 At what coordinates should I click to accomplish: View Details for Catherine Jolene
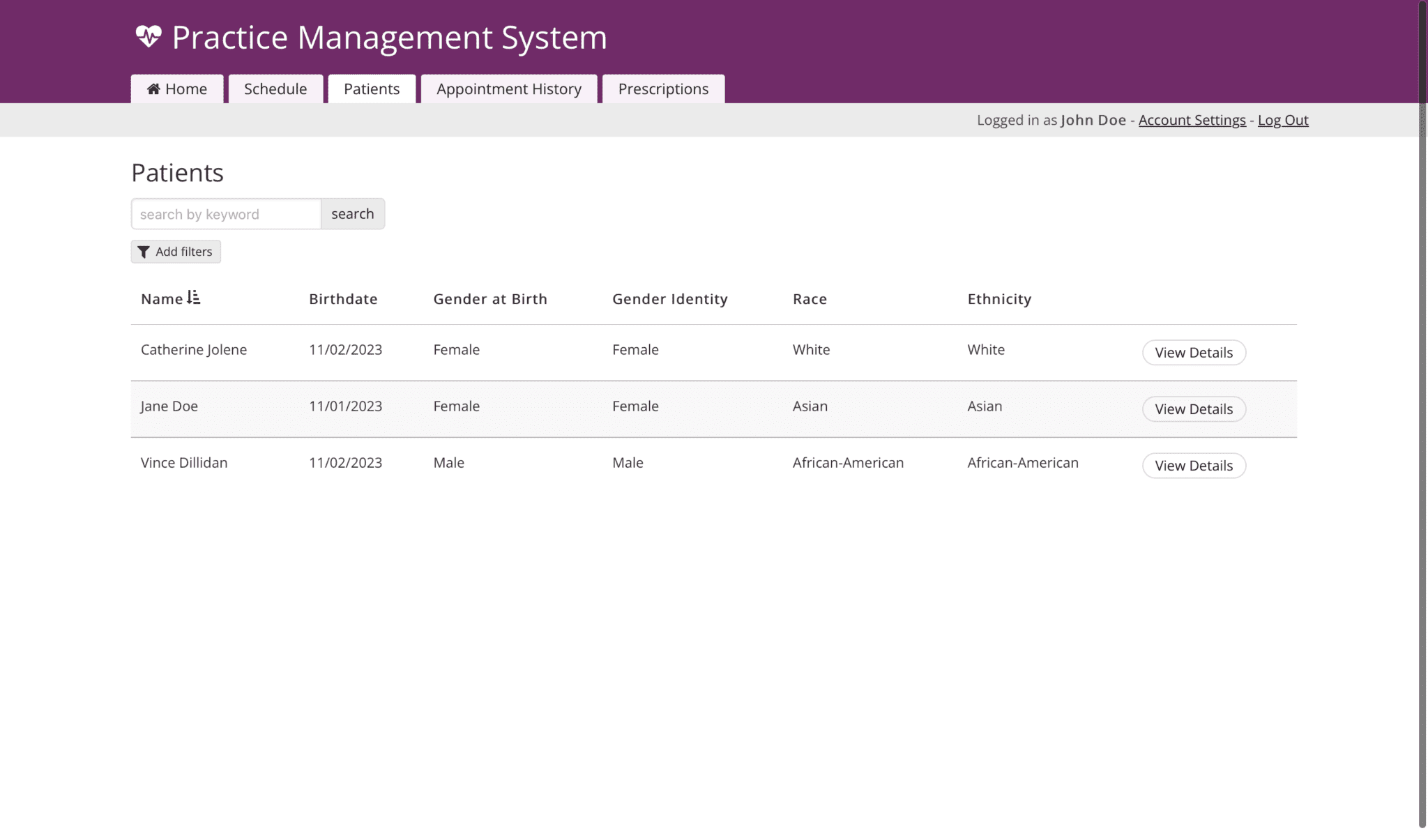coord(1193,352)
